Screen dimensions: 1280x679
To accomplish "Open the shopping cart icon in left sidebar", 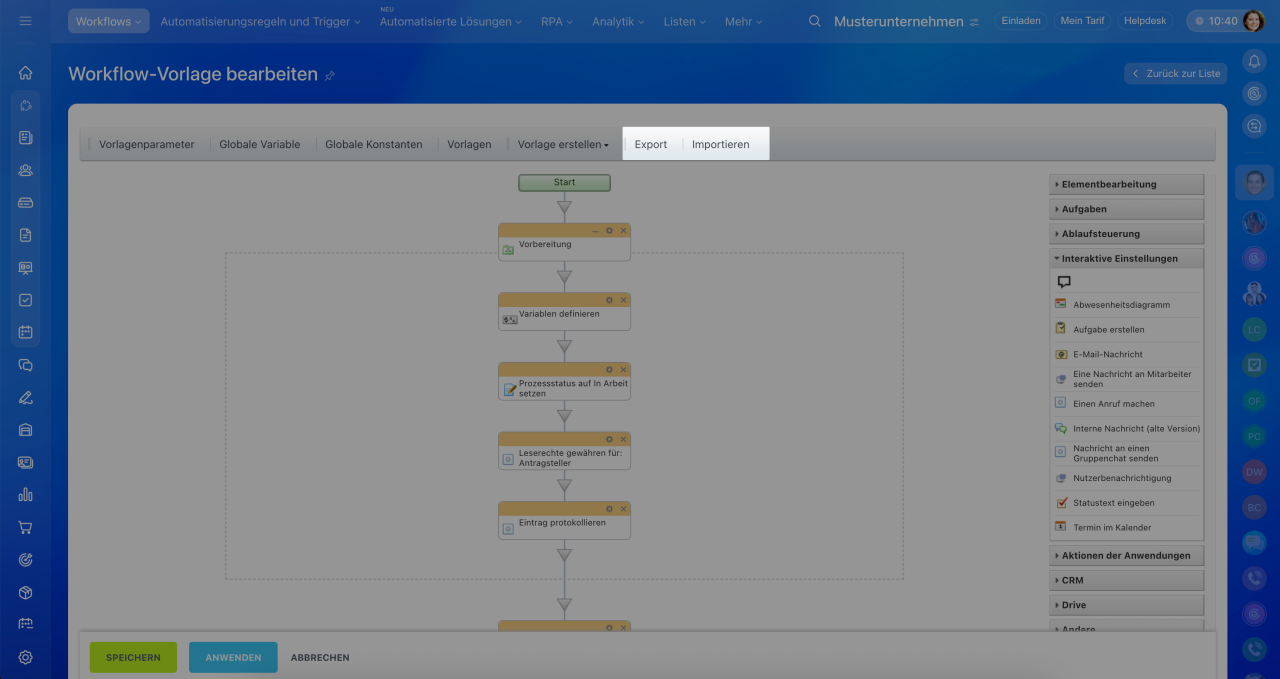I will click(26, 527).
